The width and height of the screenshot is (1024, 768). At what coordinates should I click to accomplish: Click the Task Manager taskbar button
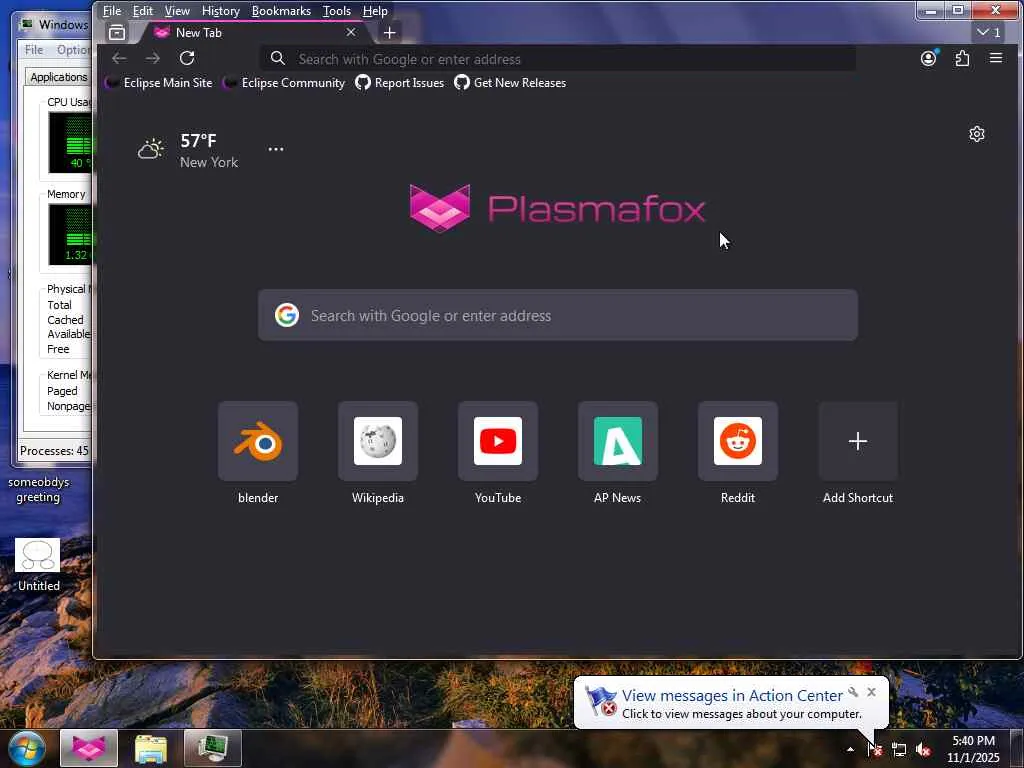213,748
